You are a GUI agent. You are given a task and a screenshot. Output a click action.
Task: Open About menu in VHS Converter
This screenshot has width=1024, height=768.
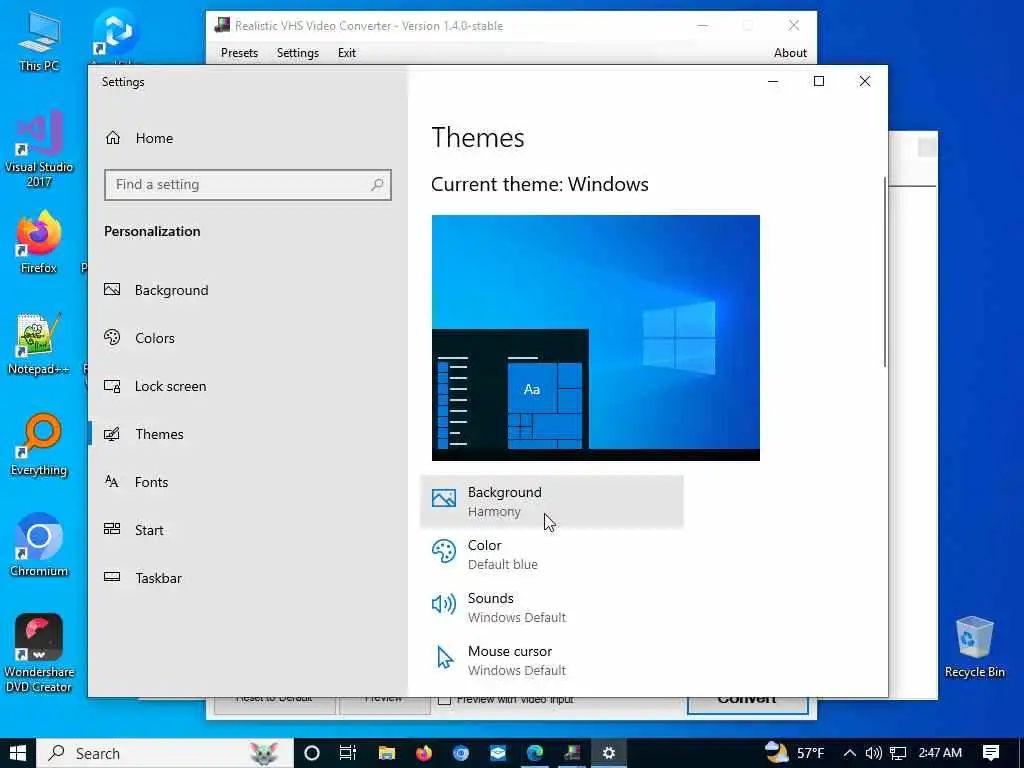click(790, 53)
